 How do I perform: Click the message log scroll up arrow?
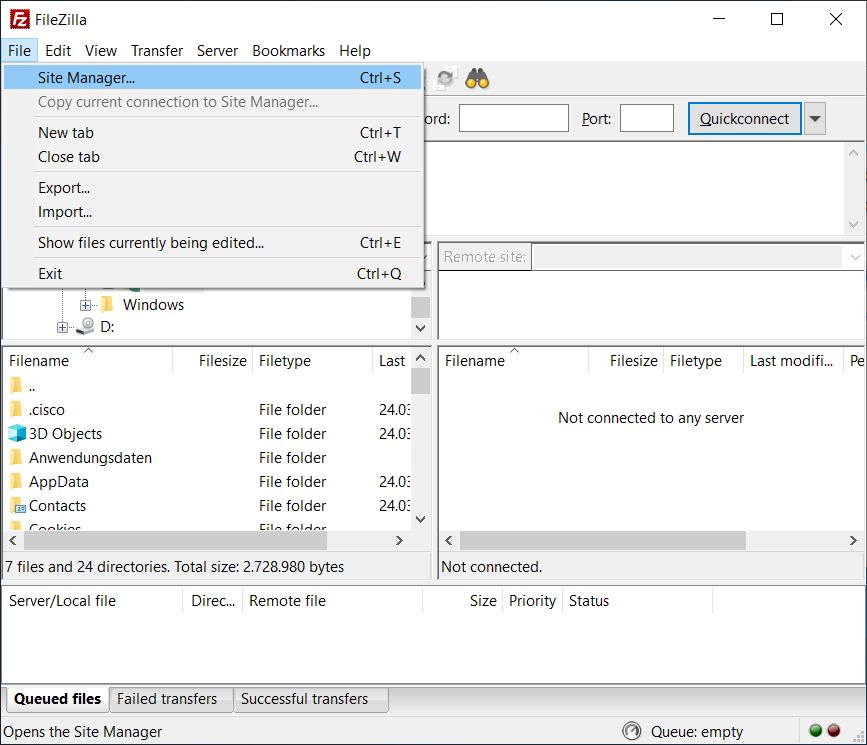(853, 153)
